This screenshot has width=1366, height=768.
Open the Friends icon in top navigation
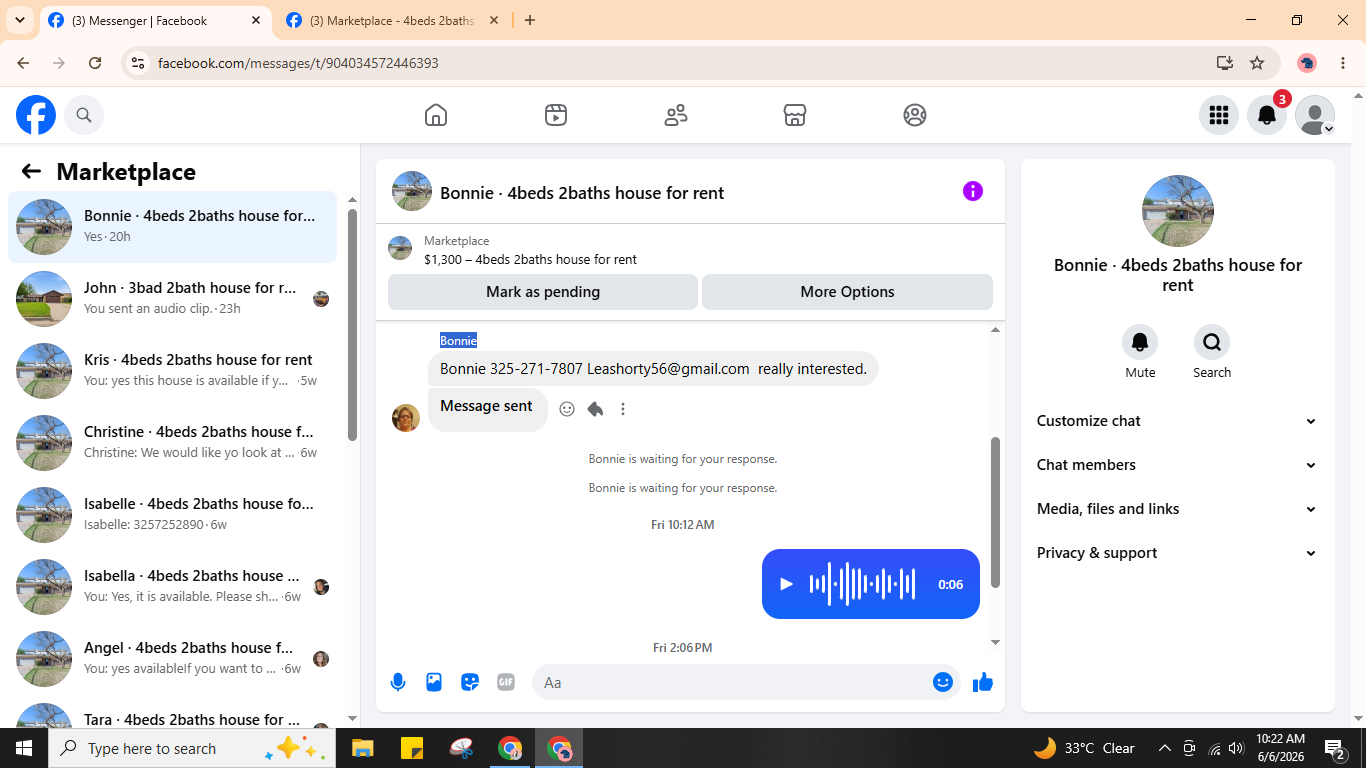[676, 115]
